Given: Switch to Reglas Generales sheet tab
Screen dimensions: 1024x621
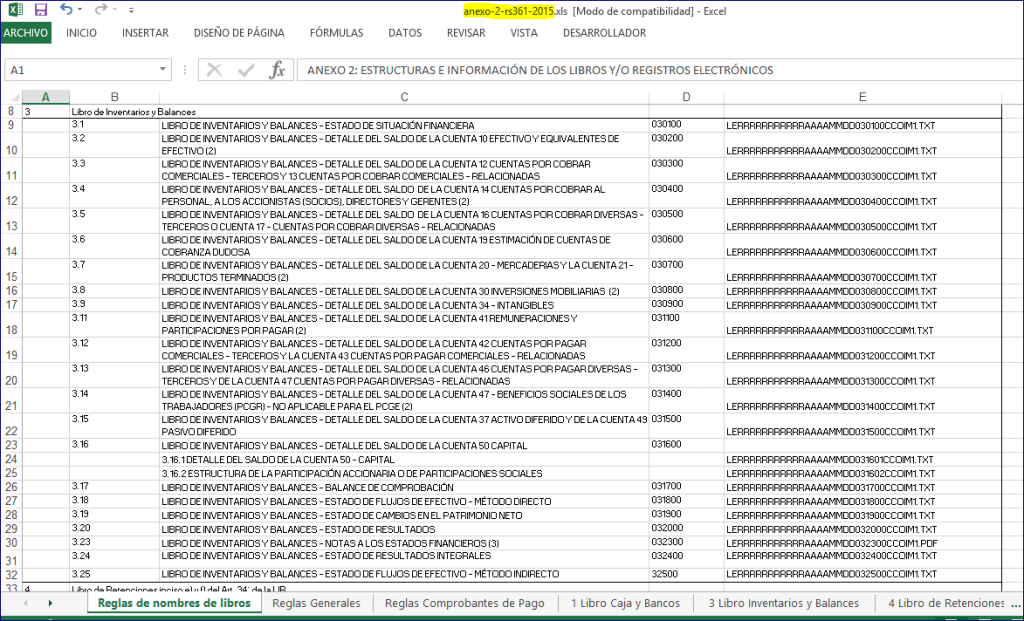Looking at the screenshot, I should [316, 603].
